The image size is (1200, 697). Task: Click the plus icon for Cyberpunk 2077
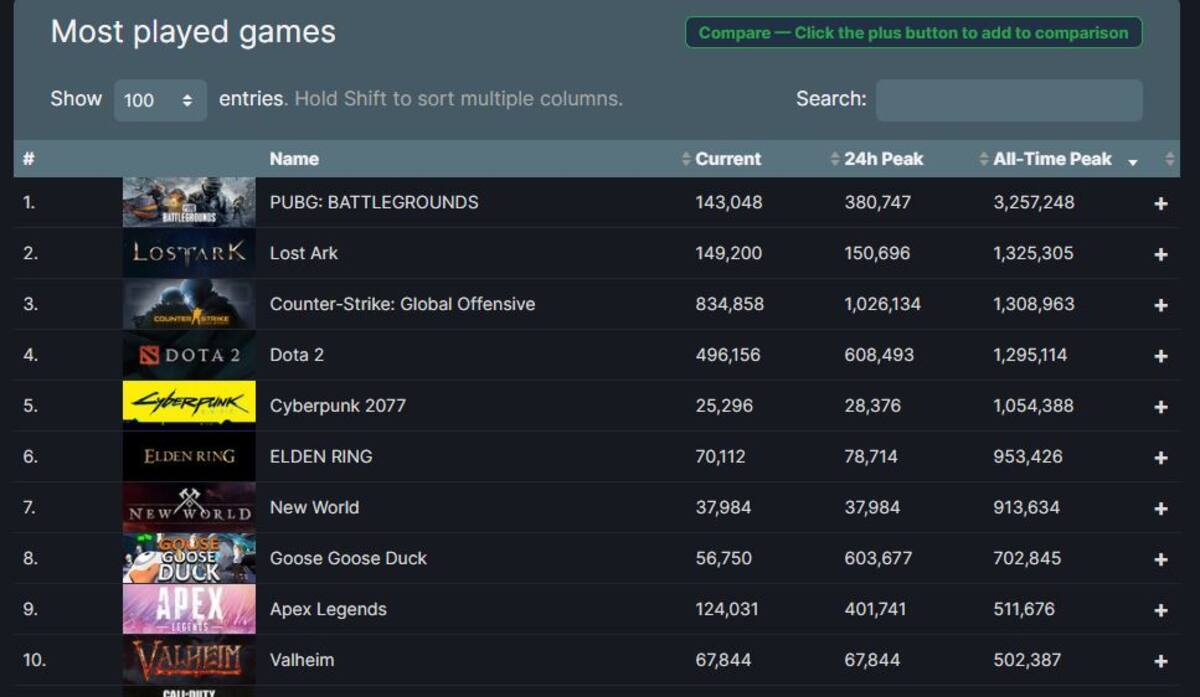1160,407
